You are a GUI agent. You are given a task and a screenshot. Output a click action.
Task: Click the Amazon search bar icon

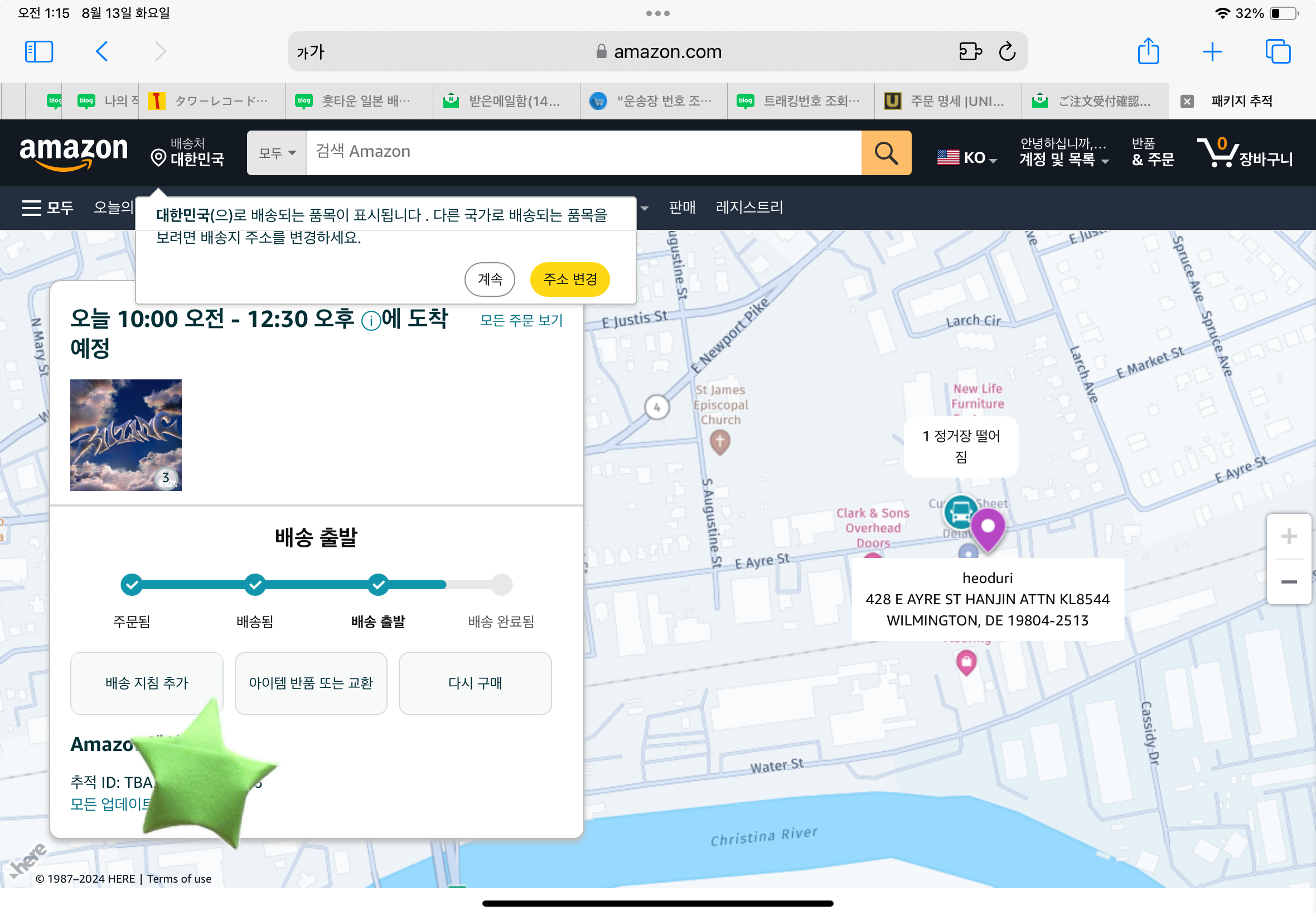pyautogui.click(x=886, y=153)
